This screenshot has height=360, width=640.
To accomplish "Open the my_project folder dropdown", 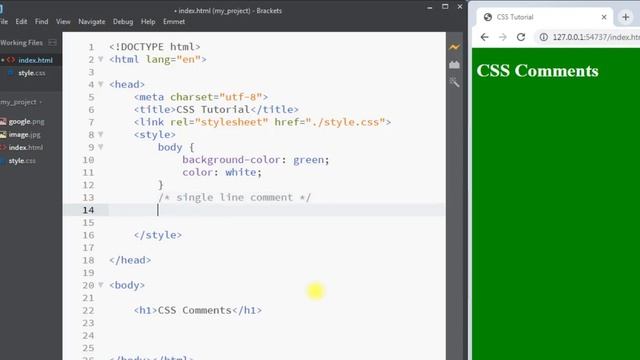I will [x=21, y=102].
